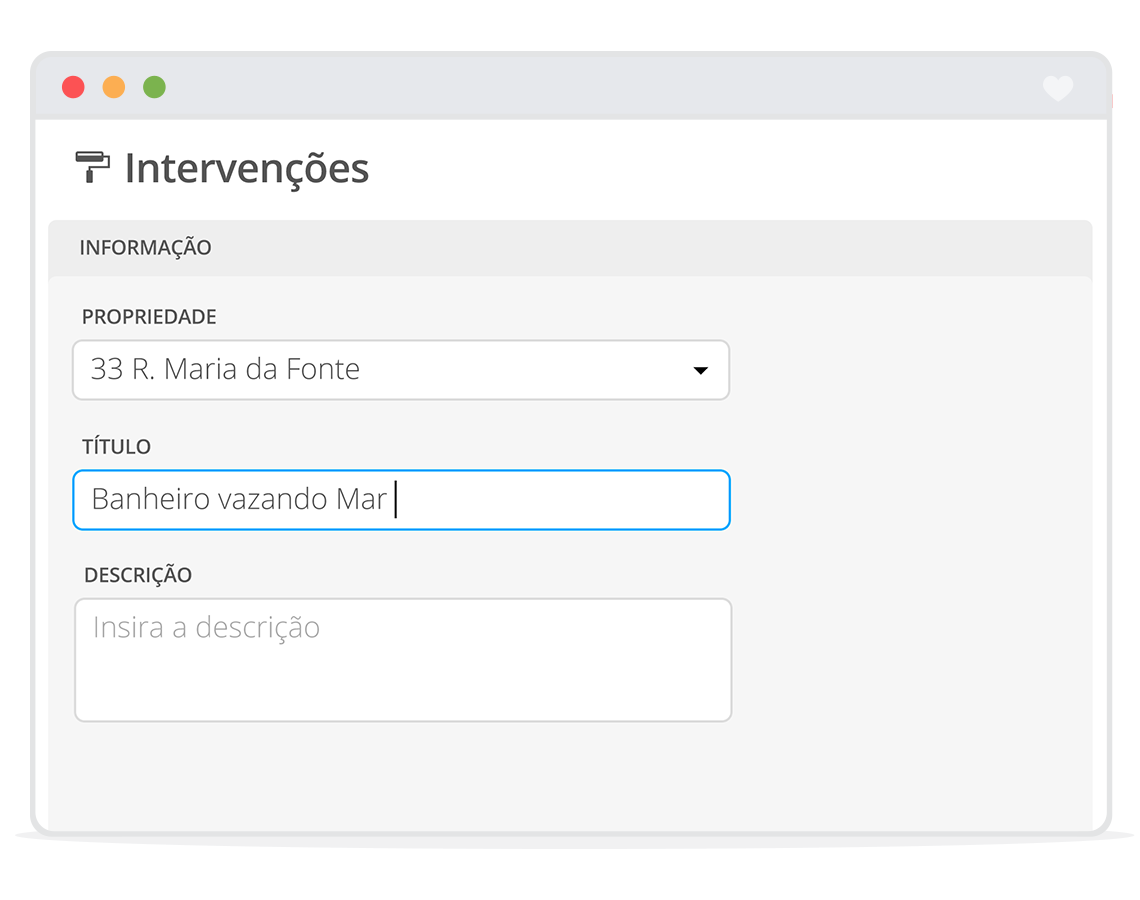The width and height of the screenshot is (1140, 900).
Task: Click the heart favorite icon
Action: point(1057,88)
